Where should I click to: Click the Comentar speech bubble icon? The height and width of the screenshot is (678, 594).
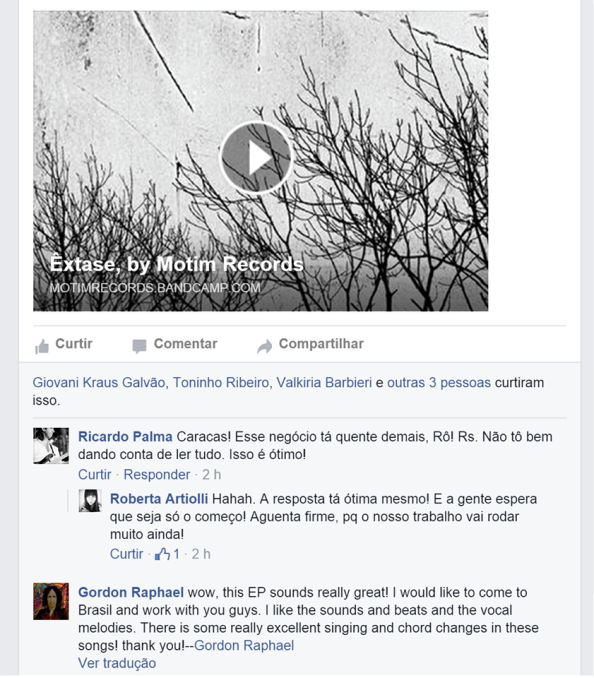coord(139,346)
